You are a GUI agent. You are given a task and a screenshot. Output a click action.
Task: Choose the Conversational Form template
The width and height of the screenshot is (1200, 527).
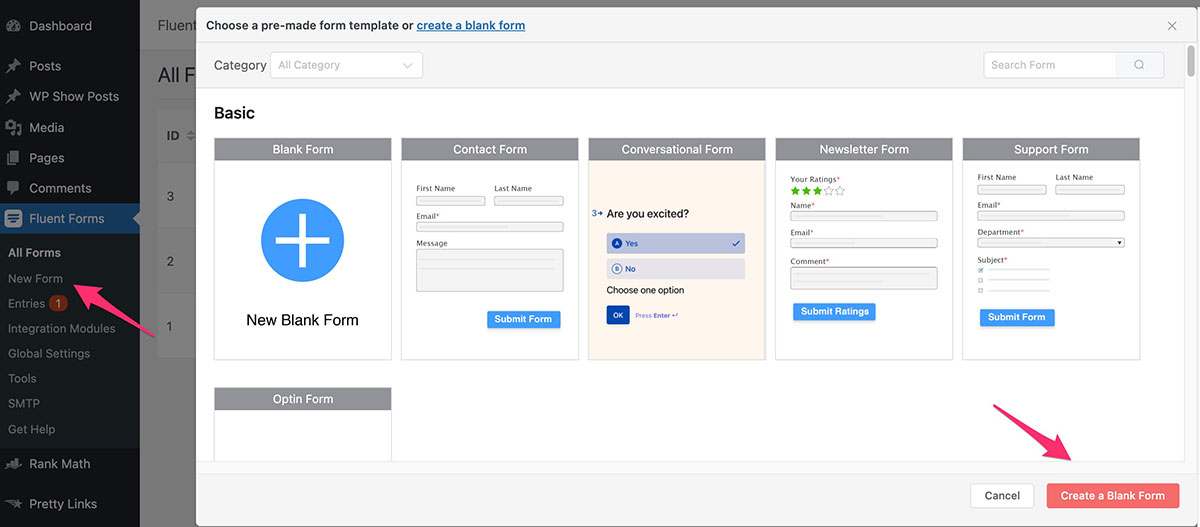tap(676, 249)
